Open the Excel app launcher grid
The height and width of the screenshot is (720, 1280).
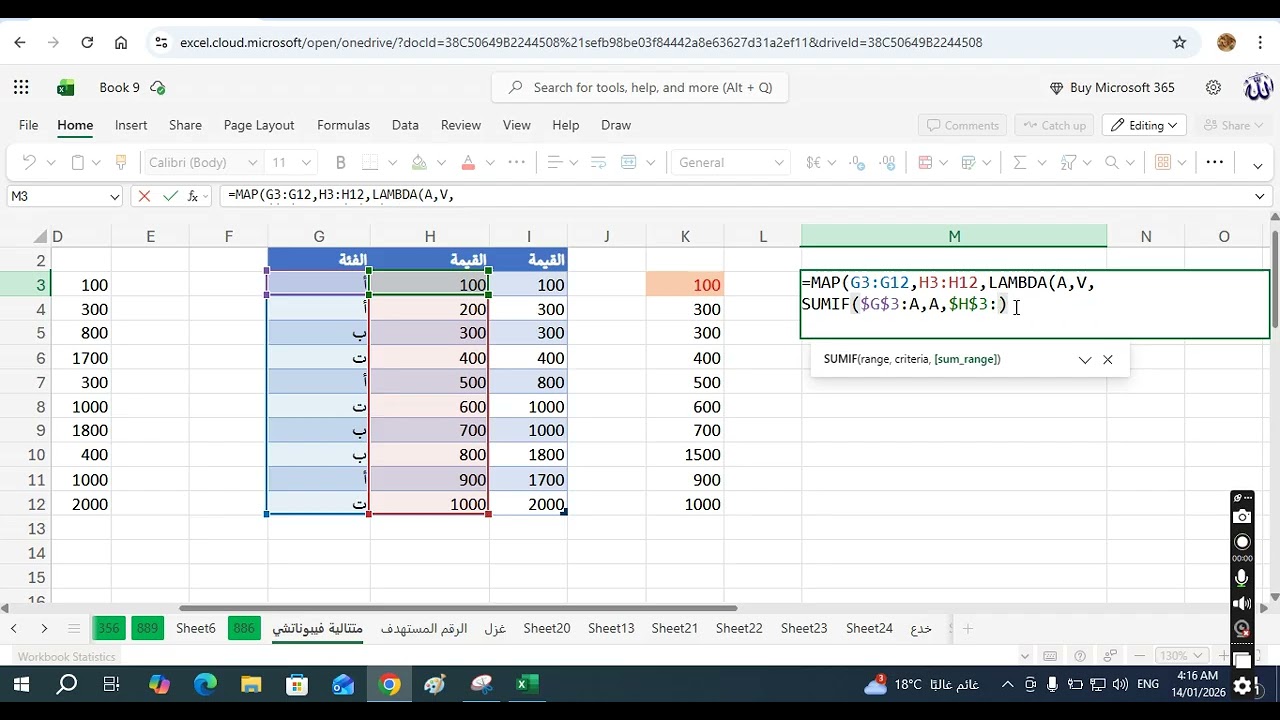[22, 88]
